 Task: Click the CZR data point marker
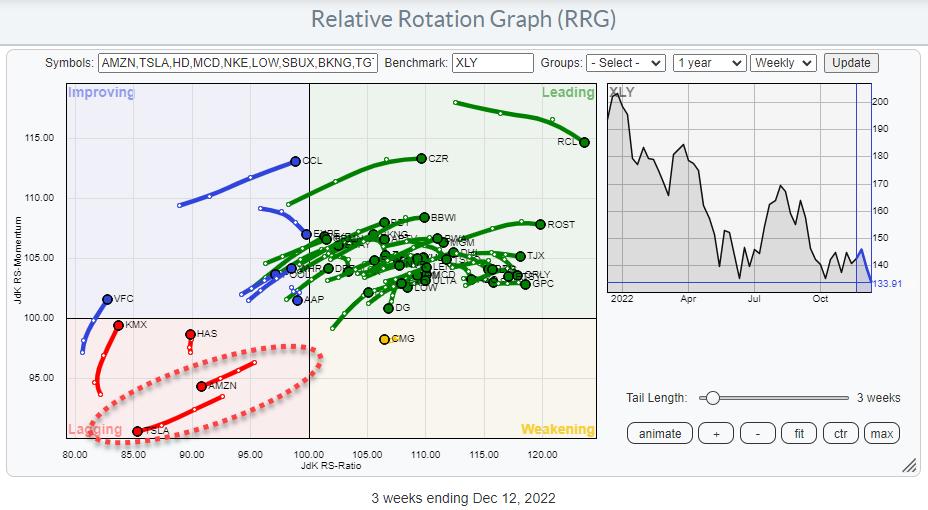[421, 158]
